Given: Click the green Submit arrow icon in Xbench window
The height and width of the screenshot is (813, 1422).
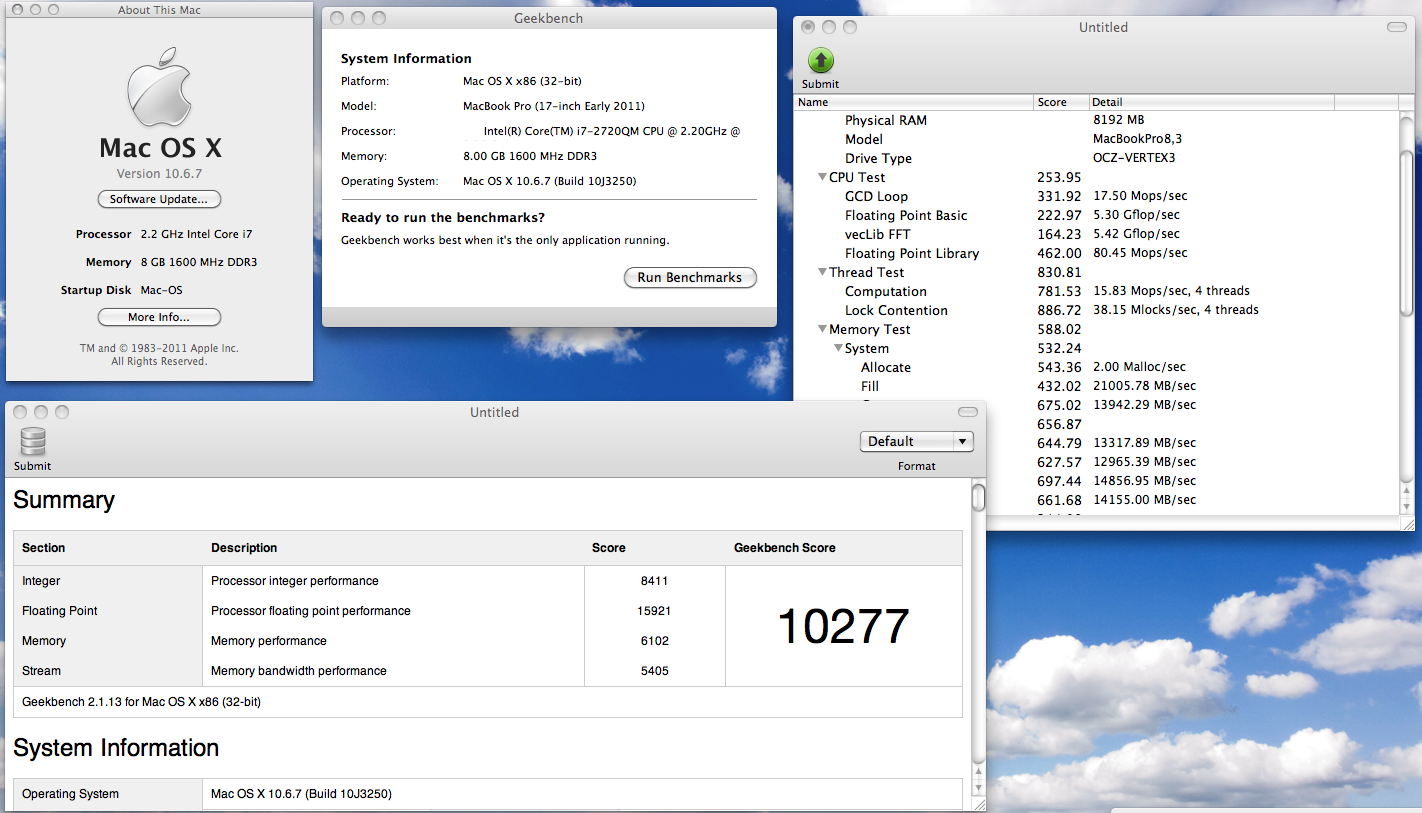Looking at the screenshot, I should (820, 61).
